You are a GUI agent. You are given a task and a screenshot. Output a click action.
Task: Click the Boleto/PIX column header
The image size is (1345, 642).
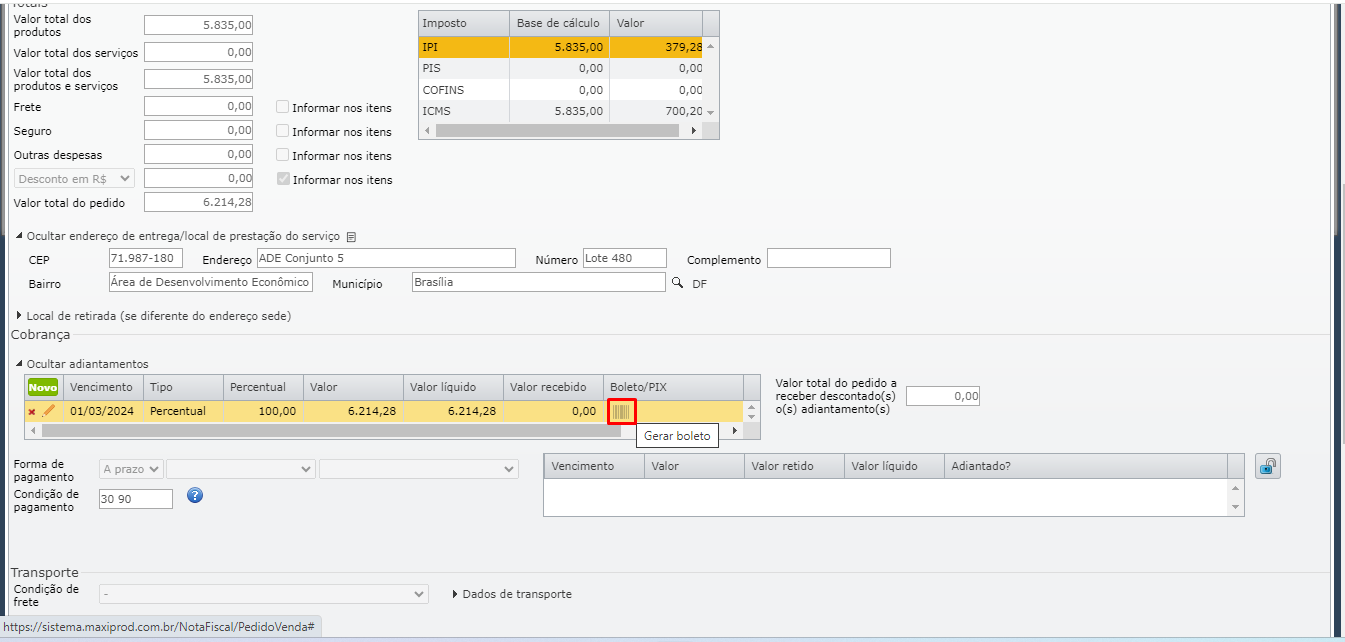pos(673,387)
